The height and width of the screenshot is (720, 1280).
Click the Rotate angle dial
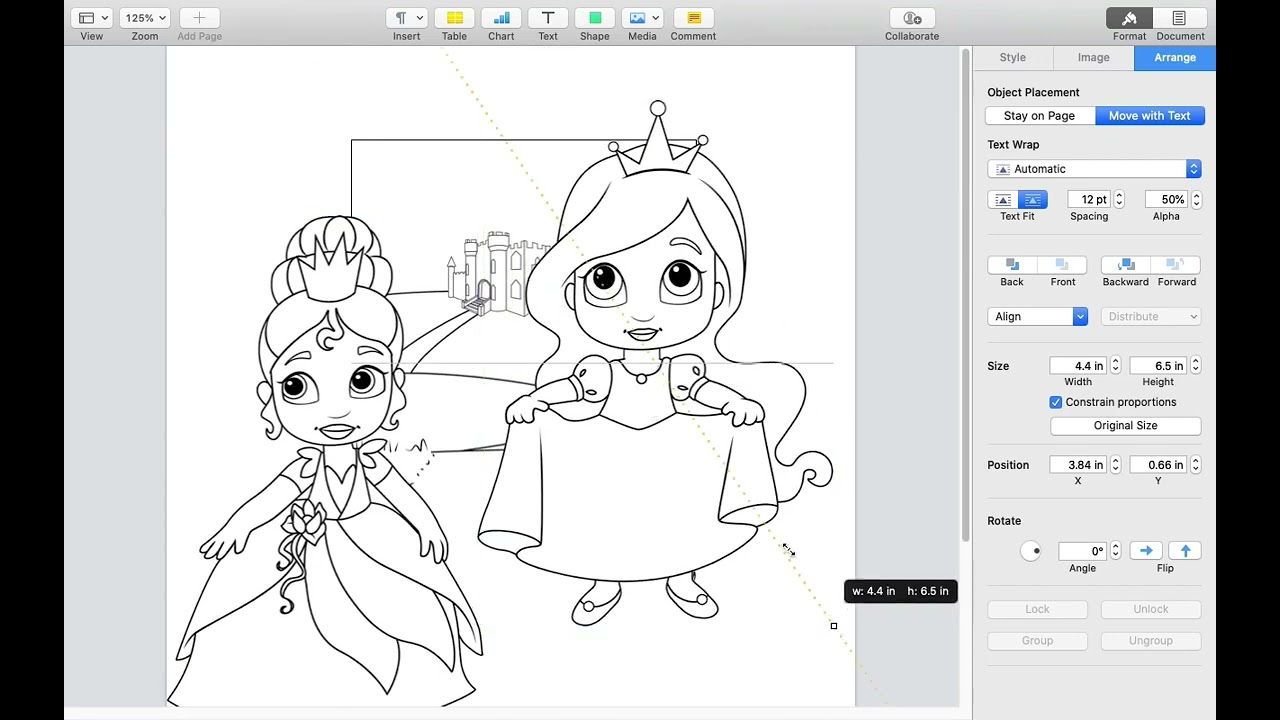(1031, 551)
